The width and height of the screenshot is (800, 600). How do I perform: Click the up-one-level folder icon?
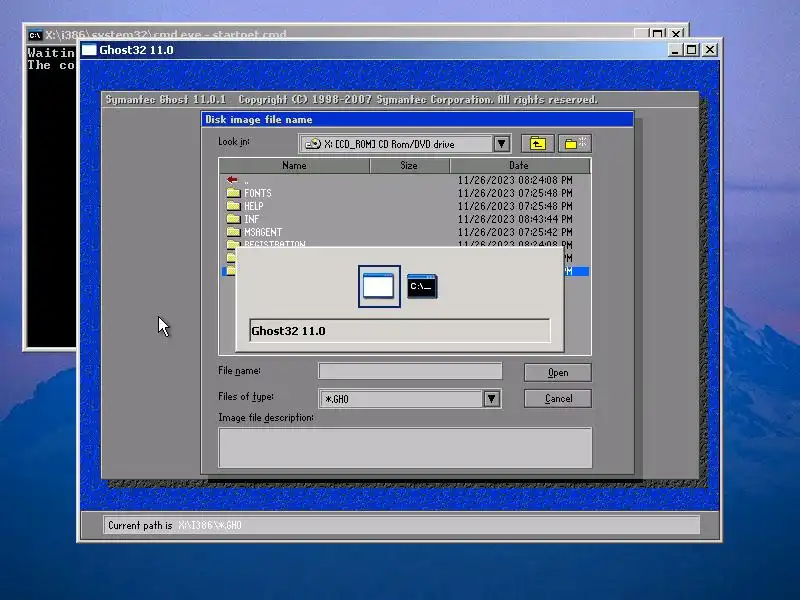[x=537, y=144]
